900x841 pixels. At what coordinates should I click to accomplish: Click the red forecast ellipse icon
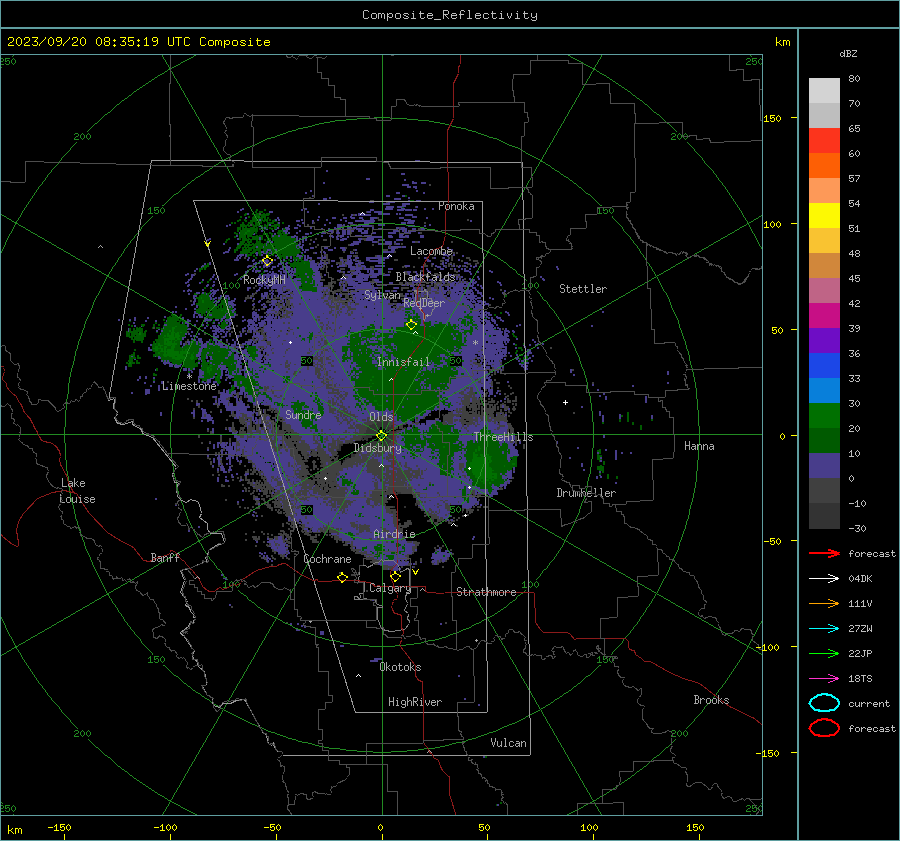824,728
